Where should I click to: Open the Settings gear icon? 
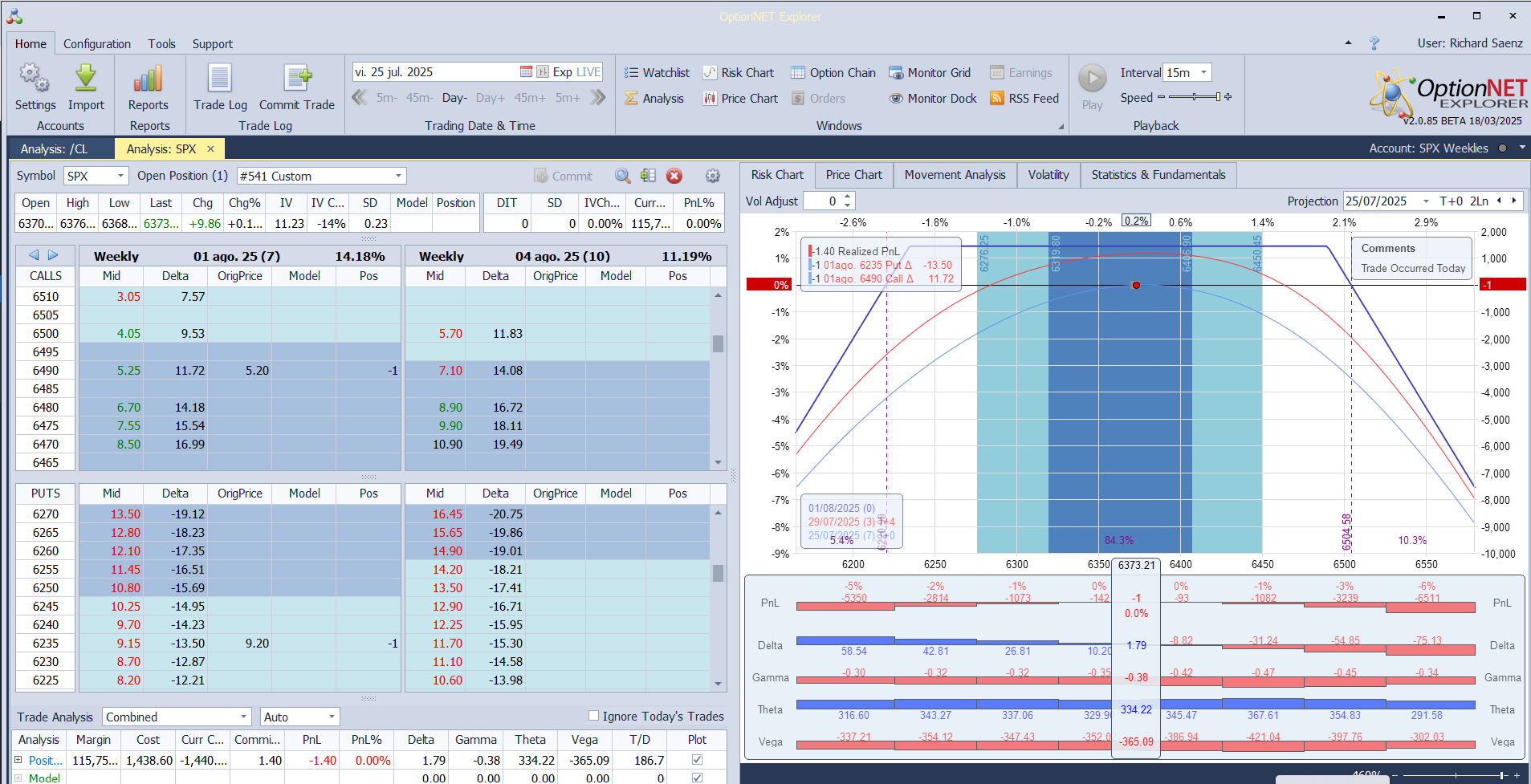click(x=35, y=79)
